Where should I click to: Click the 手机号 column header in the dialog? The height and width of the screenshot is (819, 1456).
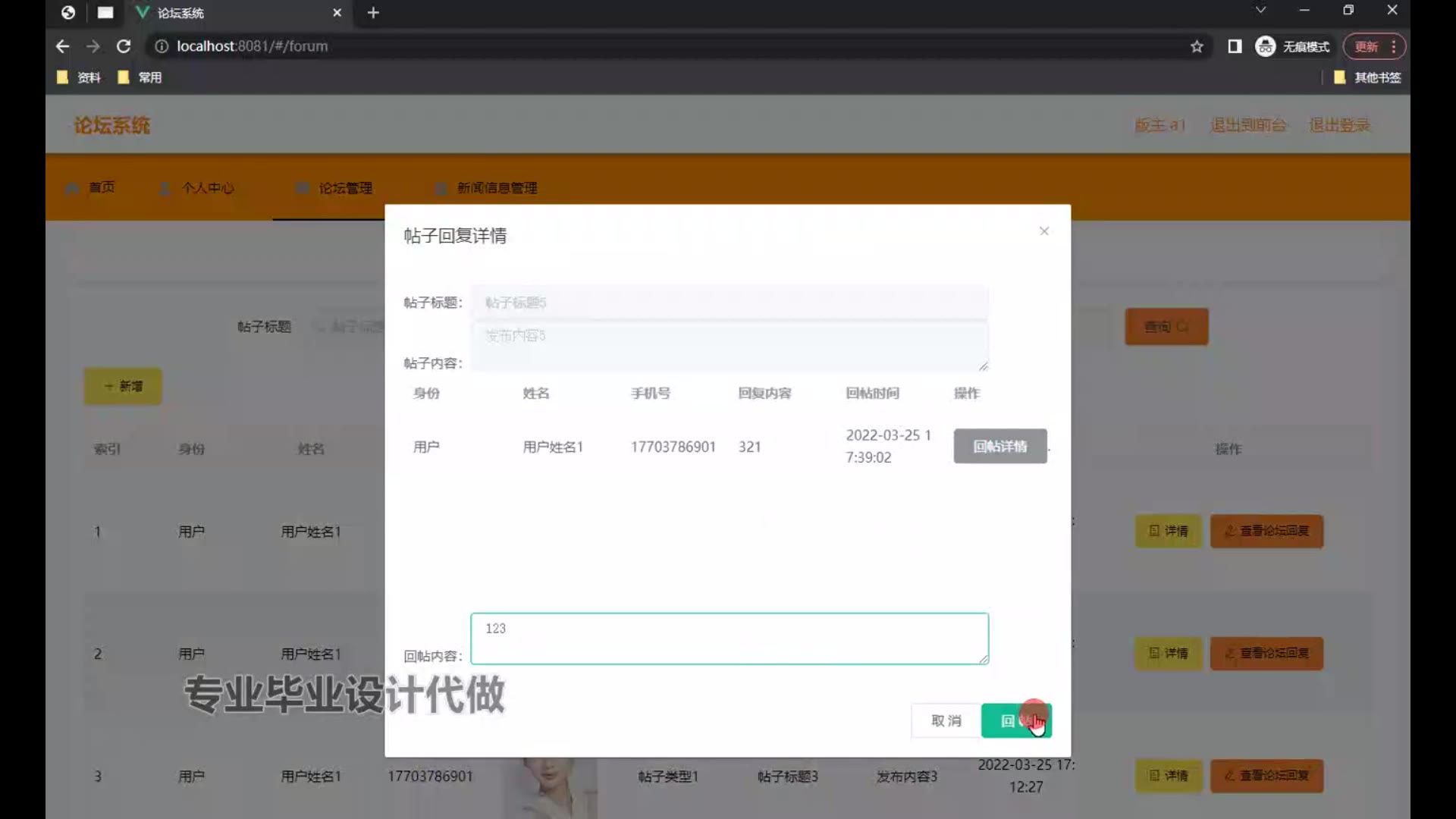651,393
